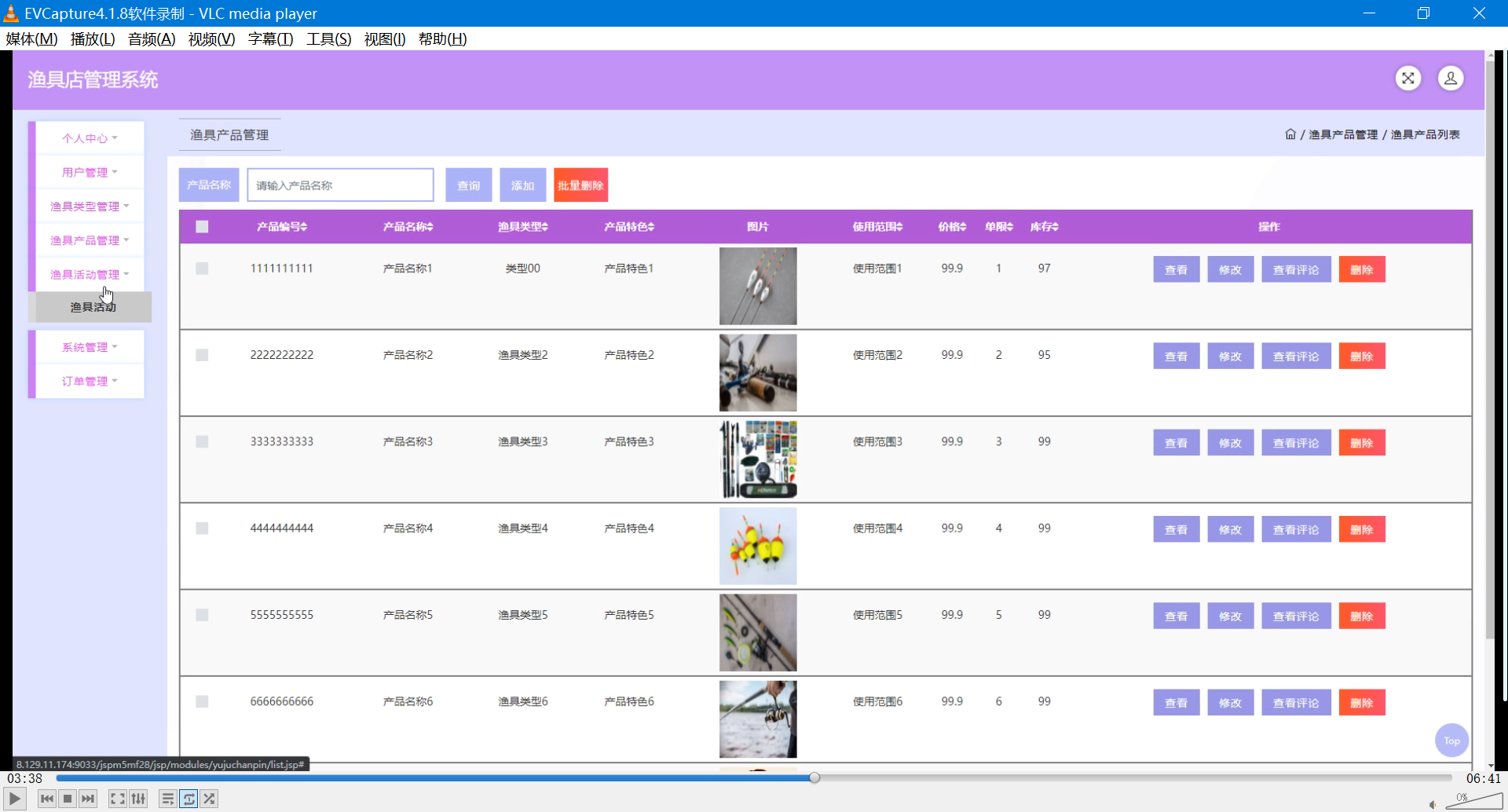This screenshot has height=812, width=1508.
Task: Check the row 2222222222 checkbox
Action: pyautogui.click(x=202, y=355)
